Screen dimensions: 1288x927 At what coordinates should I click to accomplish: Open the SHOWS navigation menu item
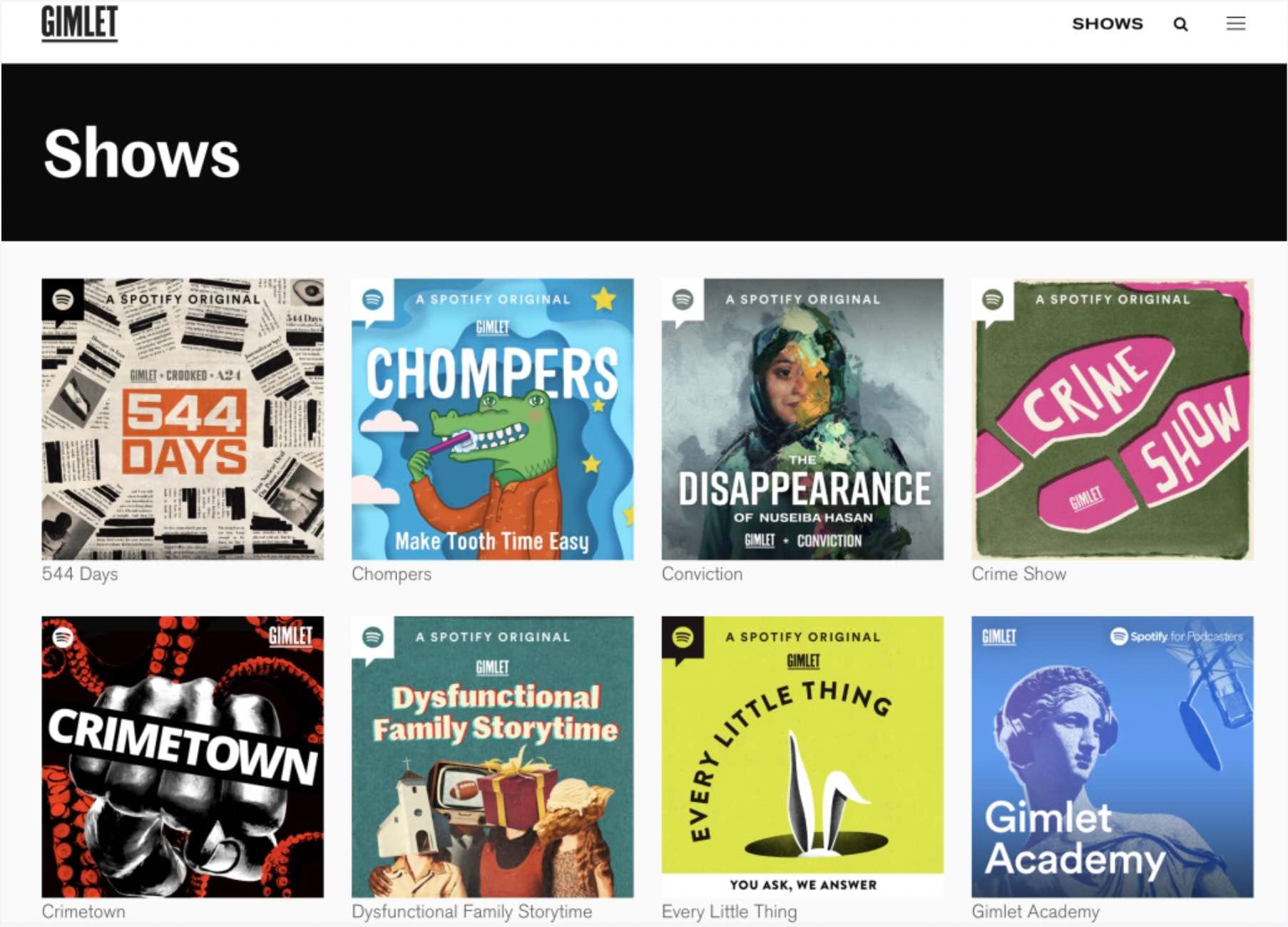1108,24
